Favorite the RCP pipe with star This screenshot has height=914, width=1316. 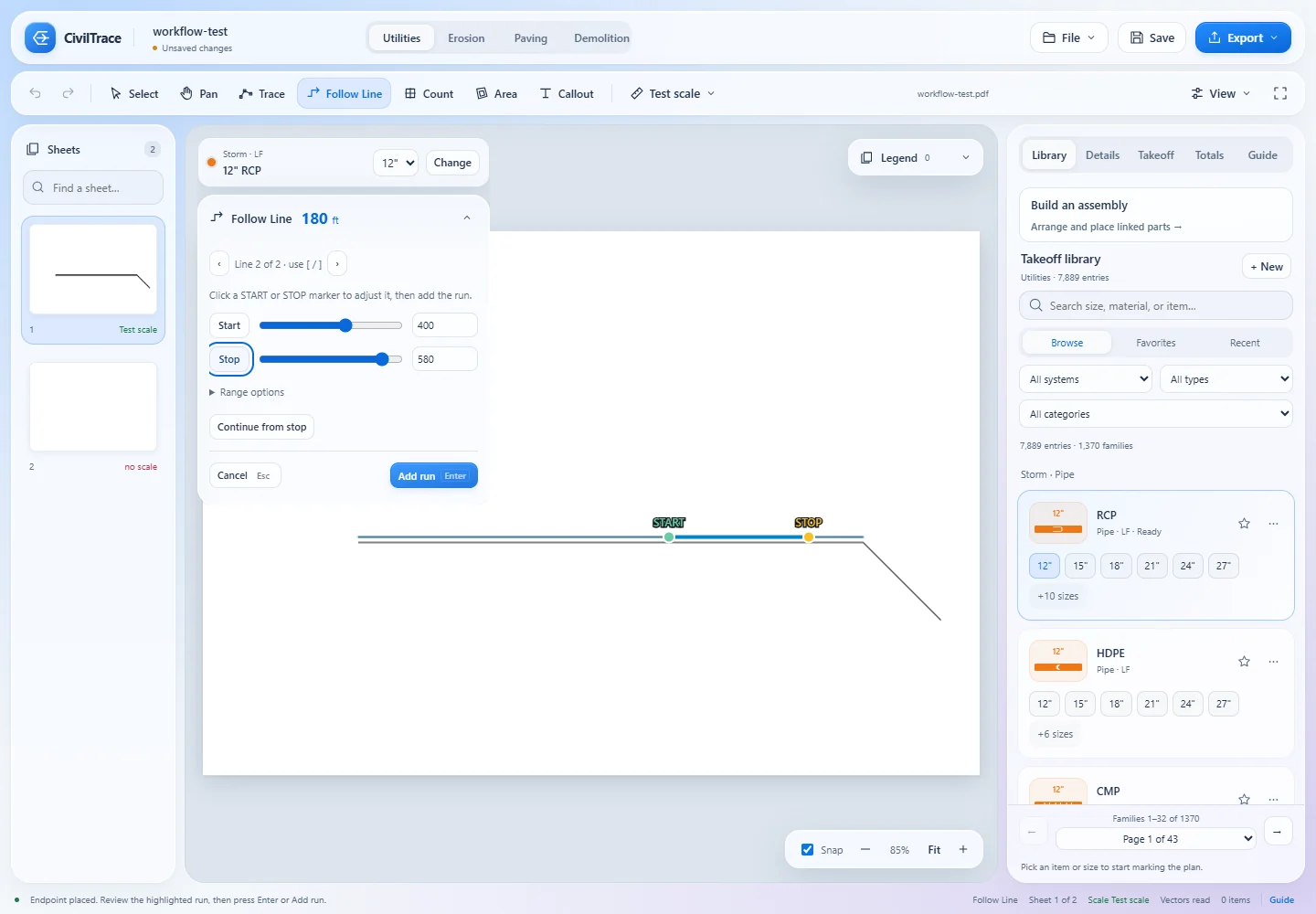tap(1244, 524)
